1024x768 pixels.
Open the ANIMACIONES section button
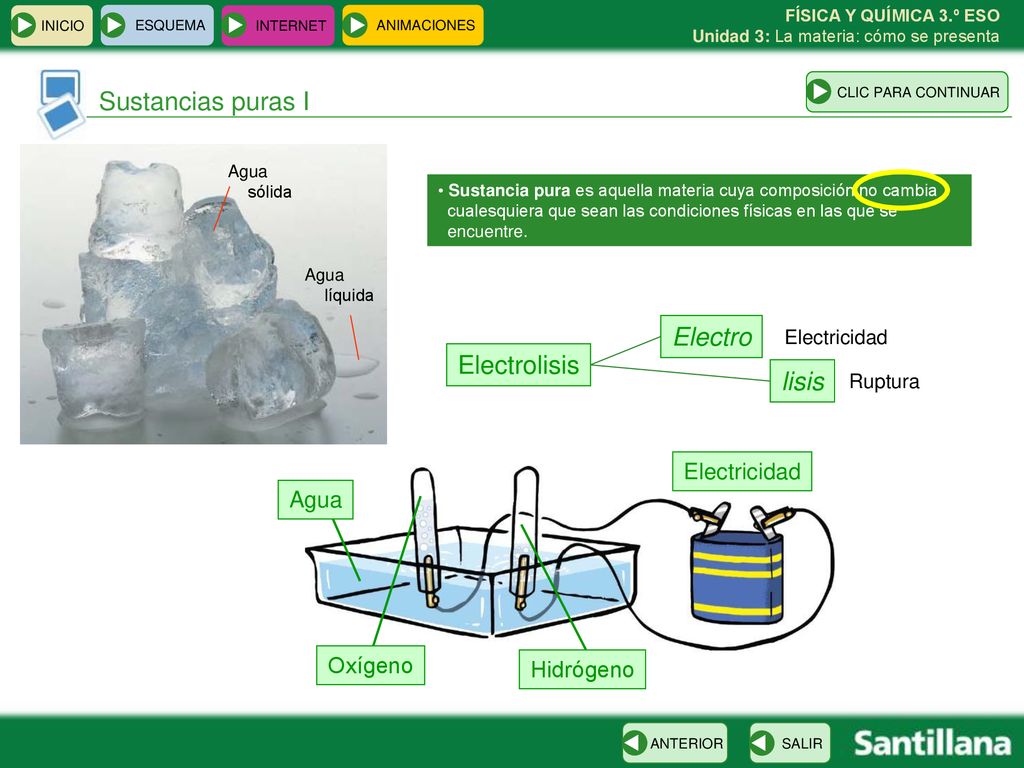coord(413,25)
